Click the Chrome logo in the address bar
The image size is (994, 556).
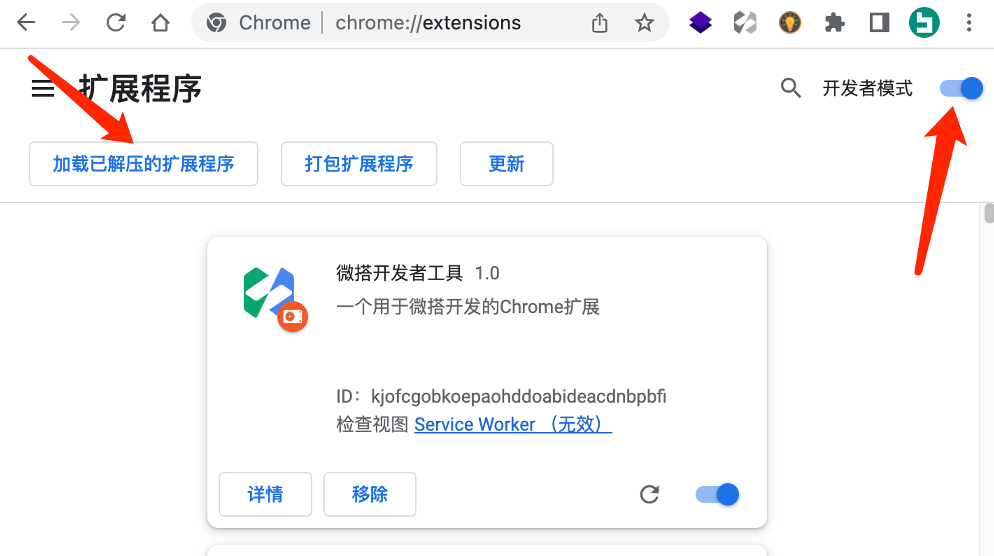(216, 23)
